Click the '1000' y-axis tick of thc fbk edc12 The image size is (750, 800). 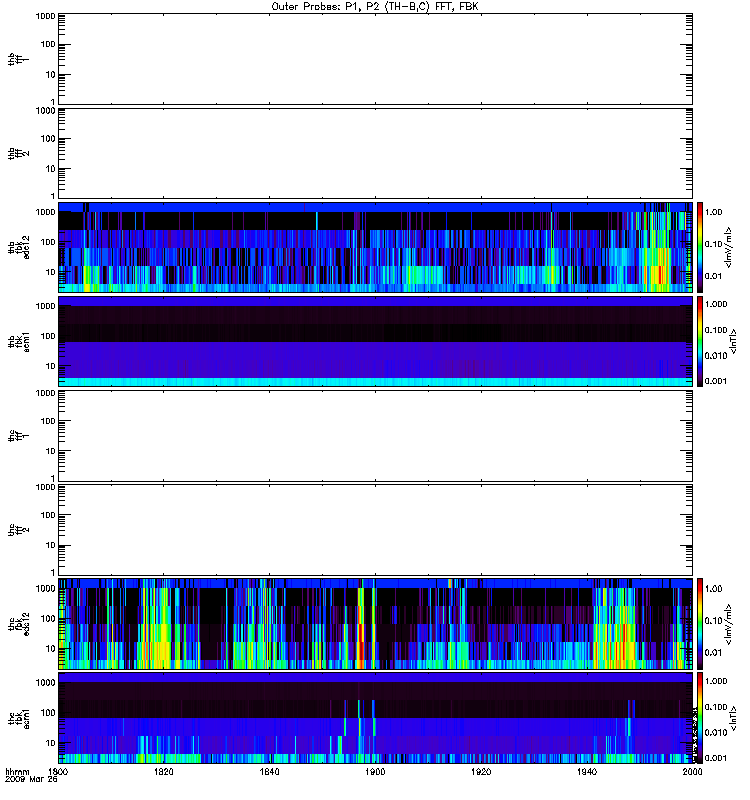(x=45, y=589)
